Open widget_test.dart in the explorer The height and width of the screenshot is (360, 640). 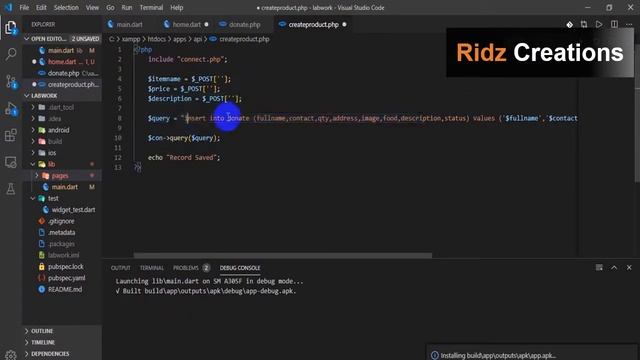tap(62, 210)
